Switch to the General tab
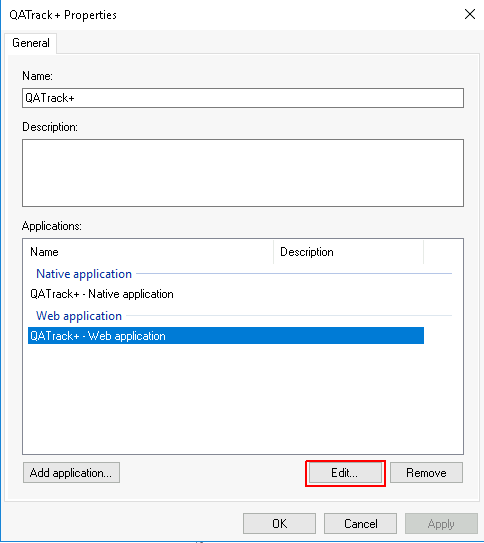The image size is (484, 543). [31, 43]
